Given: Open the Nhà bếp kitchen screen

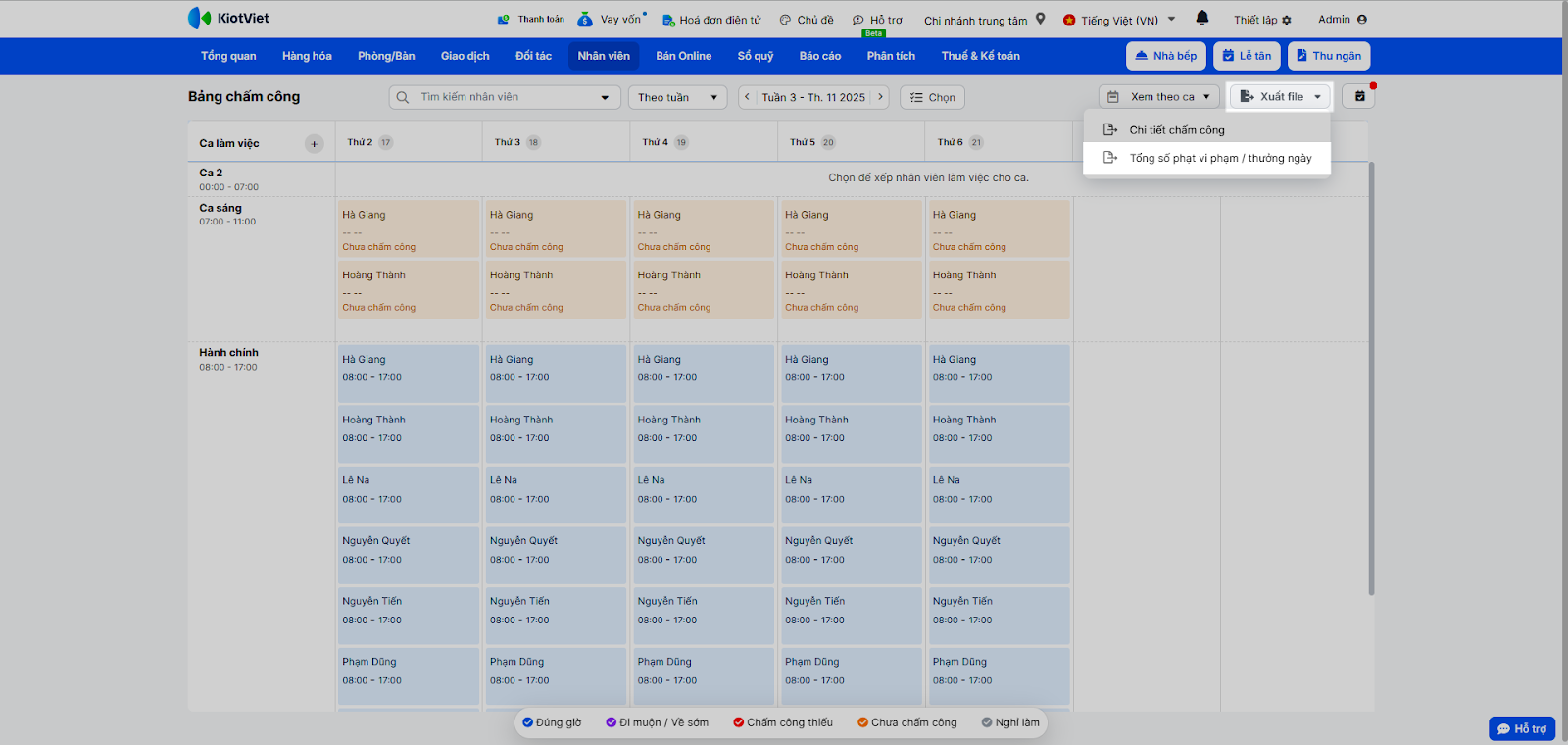Looking at the screenshot, I should click(1166, 56).
